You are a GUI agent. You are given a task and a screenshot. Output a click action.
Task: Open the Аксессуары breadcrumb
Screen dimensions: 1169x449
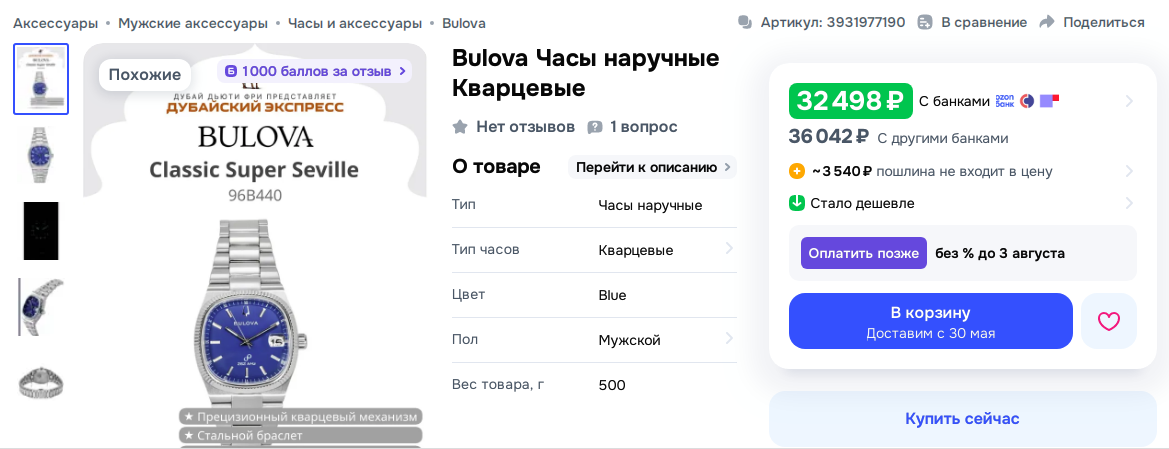click(x=55, y=23)
